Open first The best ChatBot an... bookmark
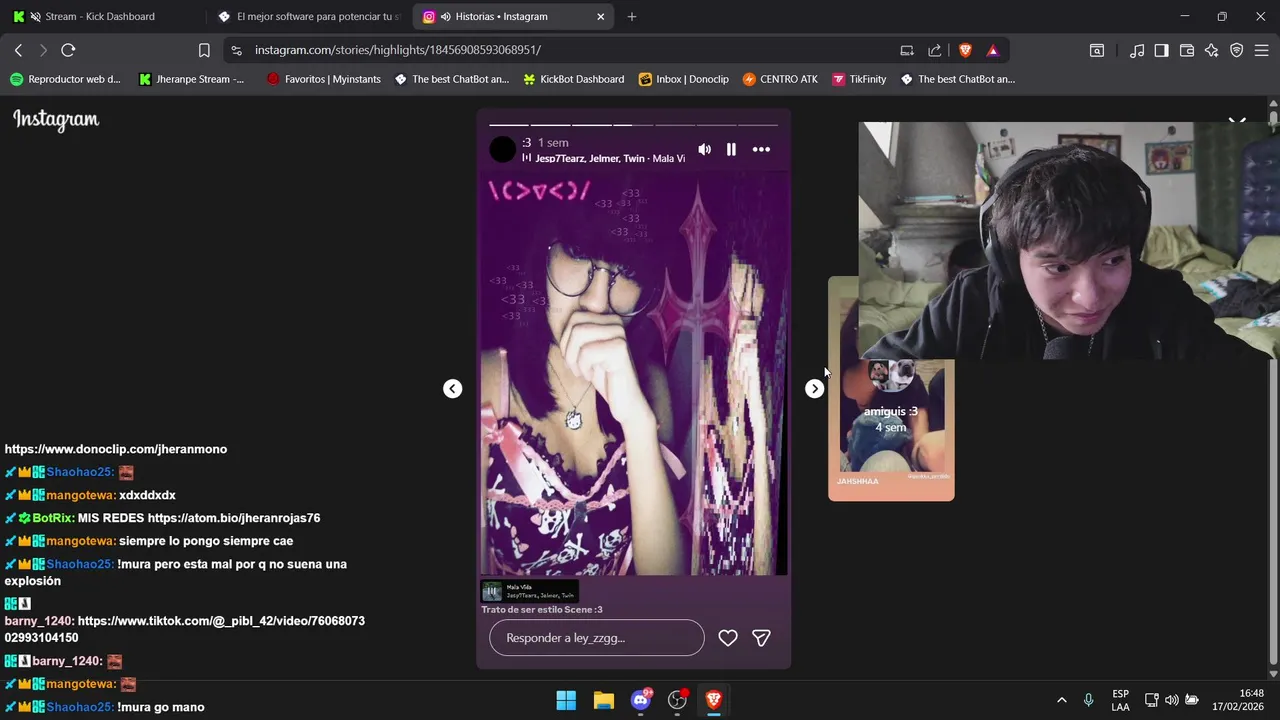The image size is (1280, 720). pos(452,79)
